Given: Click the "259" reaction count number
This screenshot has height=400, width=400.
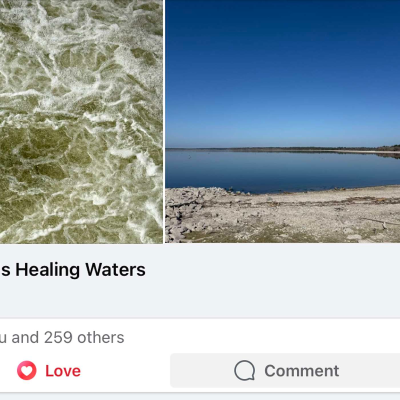Looking at the screenshot, I should 58,337.
